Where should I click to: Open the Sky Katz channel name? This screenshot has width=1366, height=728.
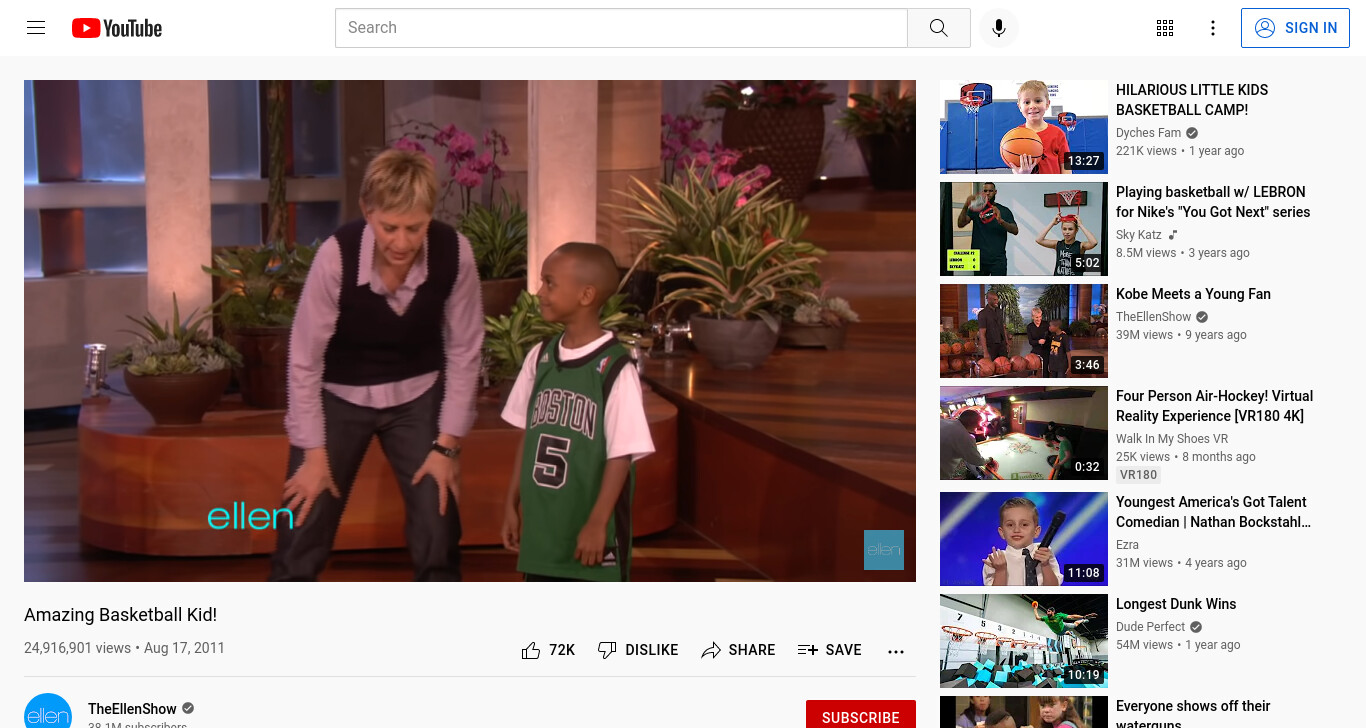[x=1139, y=235]
